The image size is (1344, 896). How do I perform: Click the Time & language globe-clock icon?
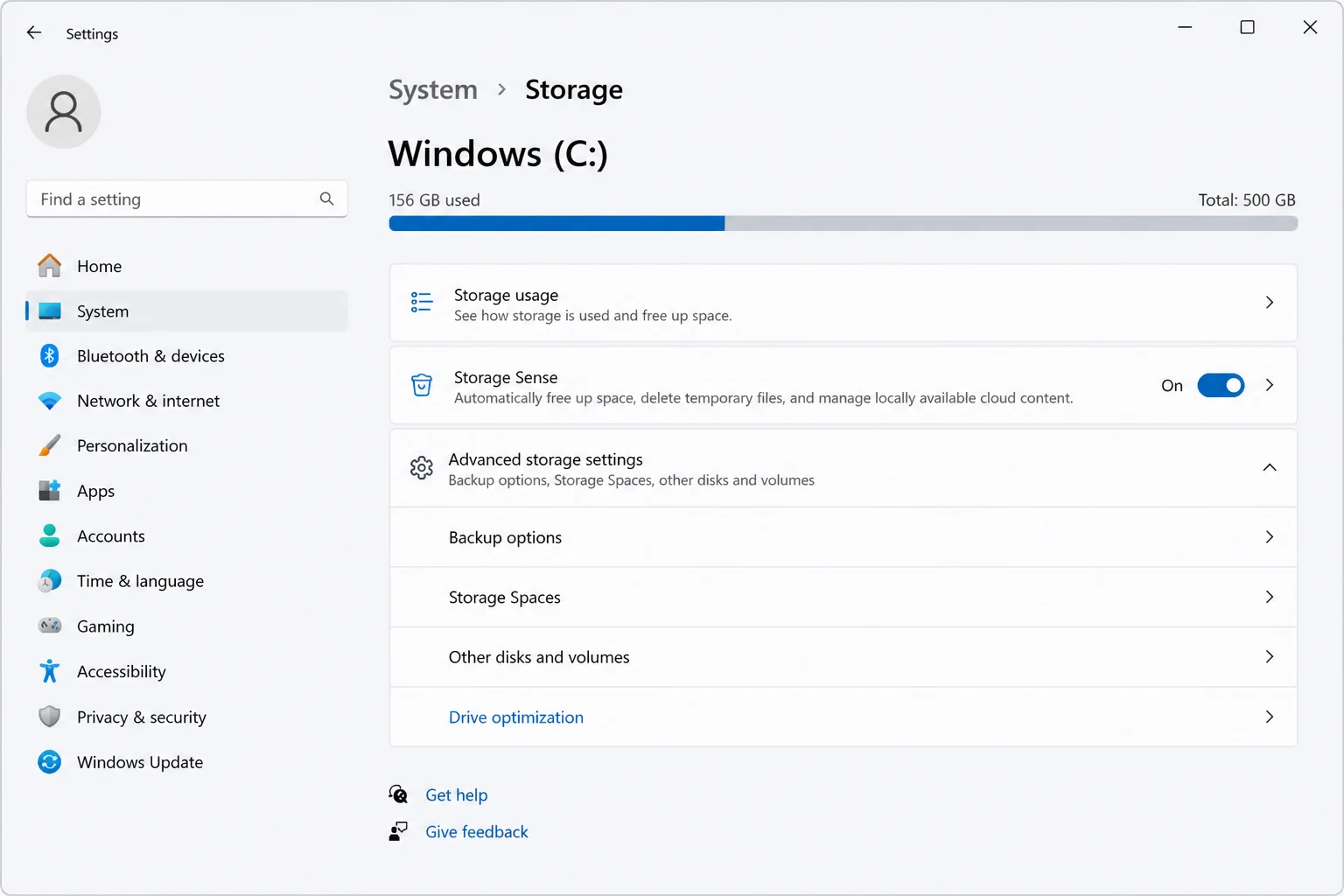pyautogui.click(x=50, y=581)
